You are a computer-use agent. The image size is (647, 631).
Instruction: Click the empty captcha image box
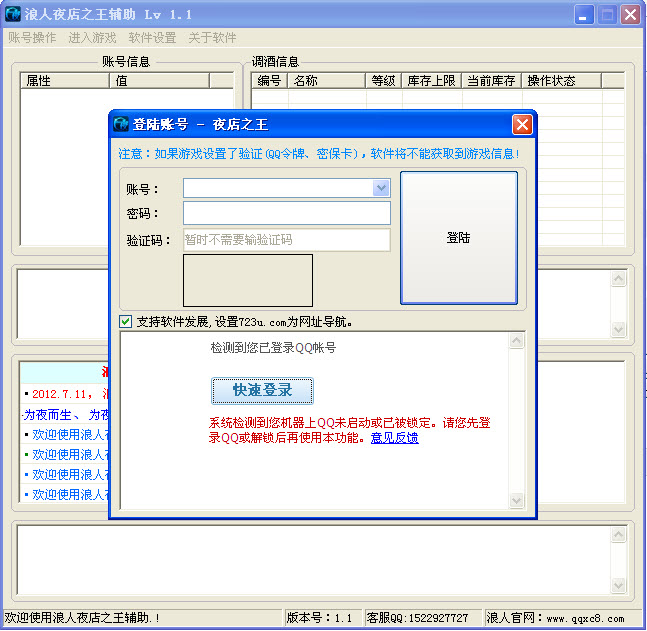click(x=248, y=280)
